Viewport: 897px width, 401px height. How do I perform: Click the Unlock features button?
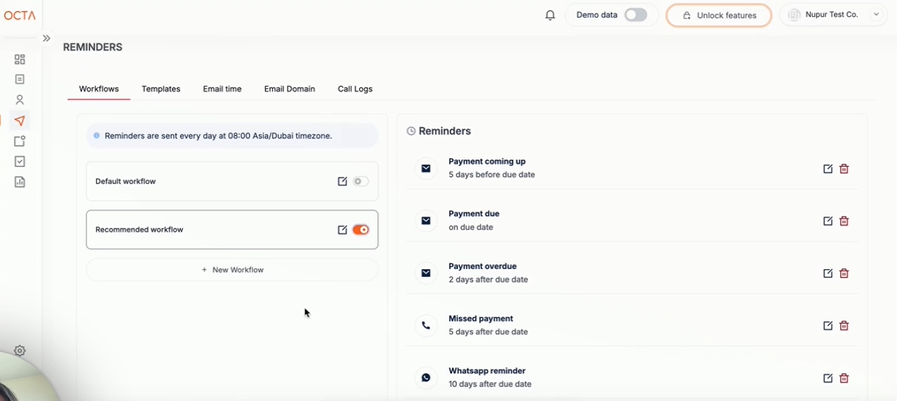(718, 15)
